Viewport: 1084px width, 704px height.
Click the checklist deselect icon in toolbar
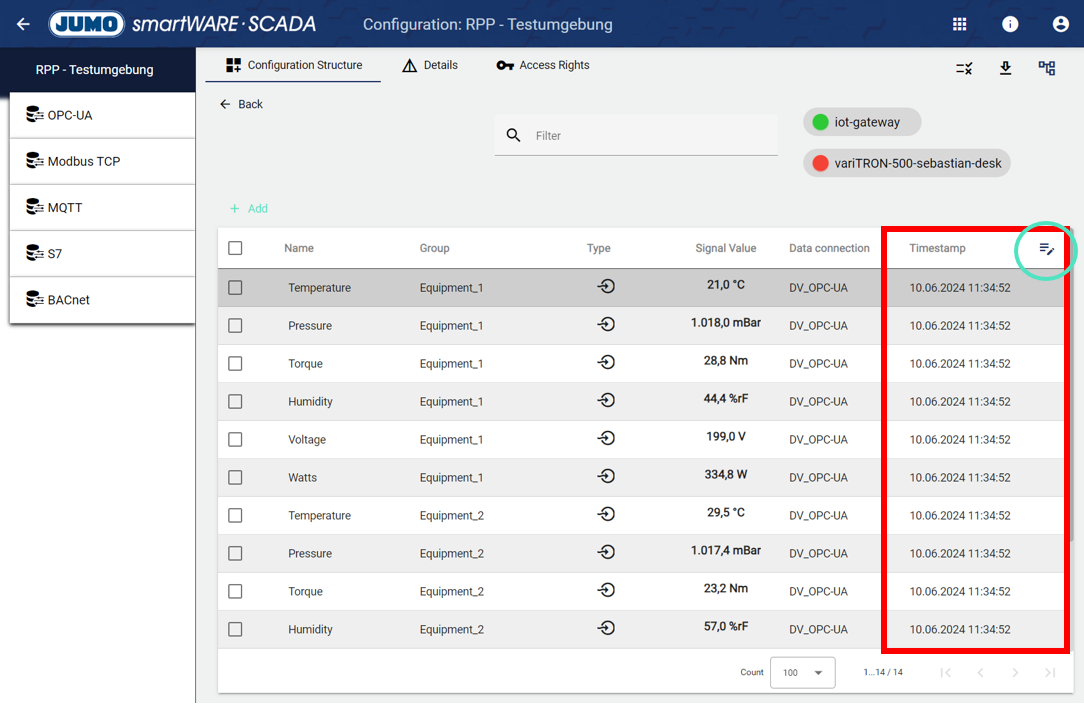[x=964, y=68]
